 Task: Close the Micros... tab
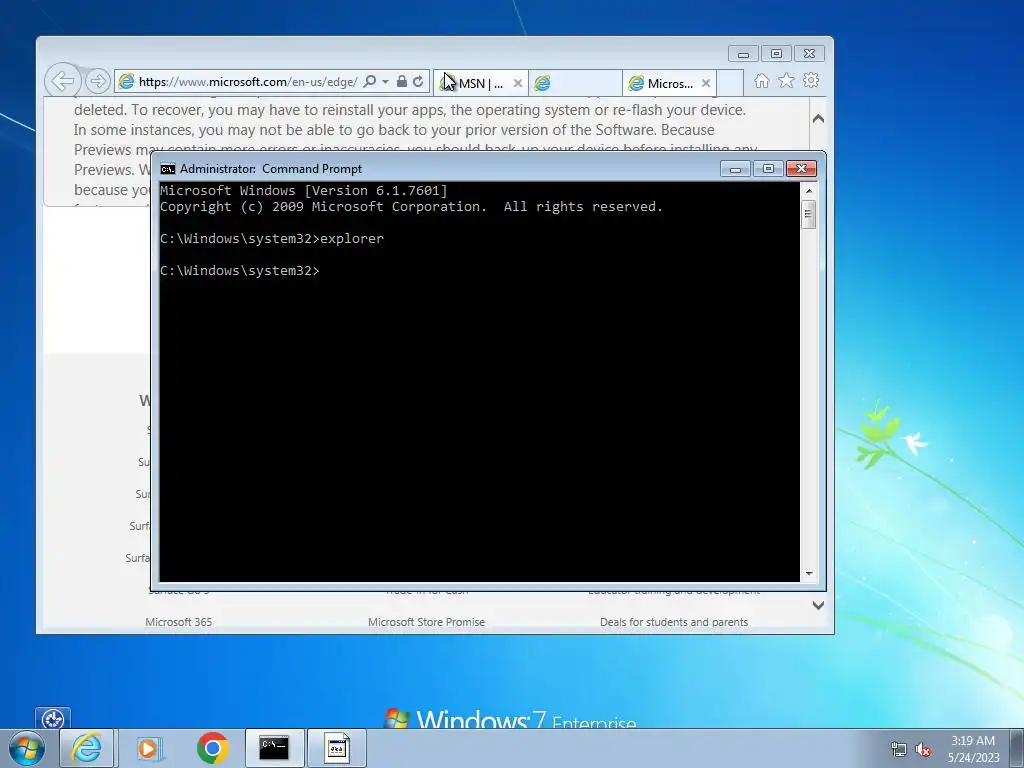pyautogui.click(x=705, y=84)
